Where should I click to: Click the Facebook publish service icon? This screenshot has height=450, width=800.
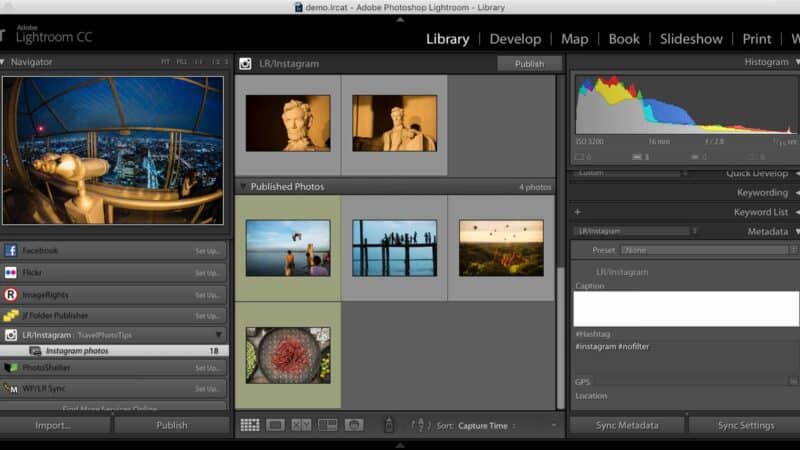tap(11, 251)
